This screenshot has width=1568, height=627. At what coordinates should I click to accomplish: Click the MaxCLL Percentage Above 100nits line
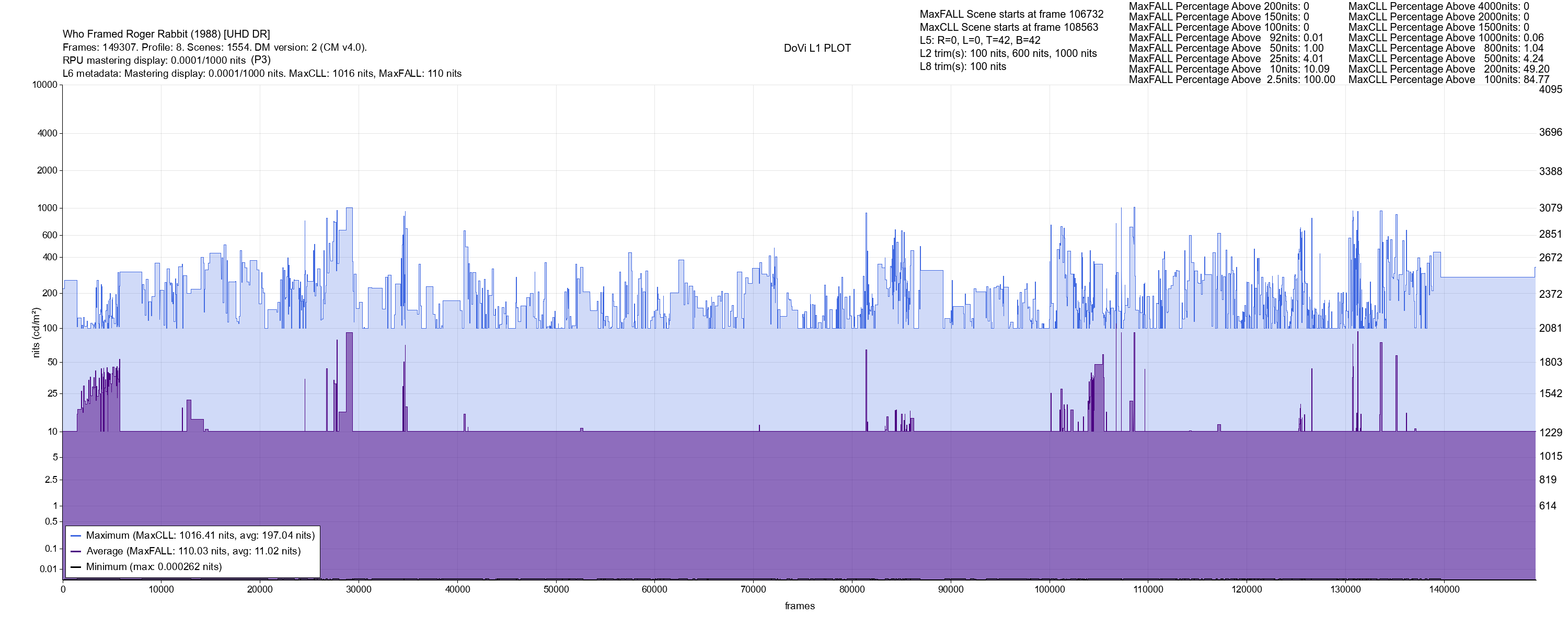[1448, 80]
